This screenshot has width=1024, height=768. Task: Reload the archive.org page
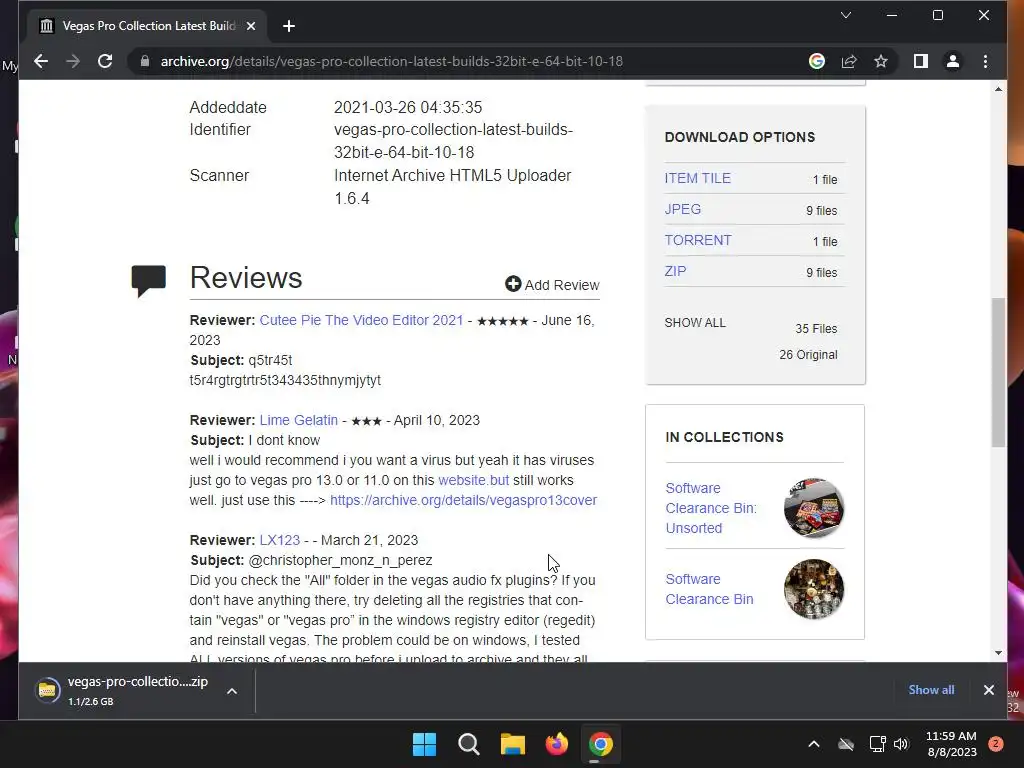click(x=105, y=61)
